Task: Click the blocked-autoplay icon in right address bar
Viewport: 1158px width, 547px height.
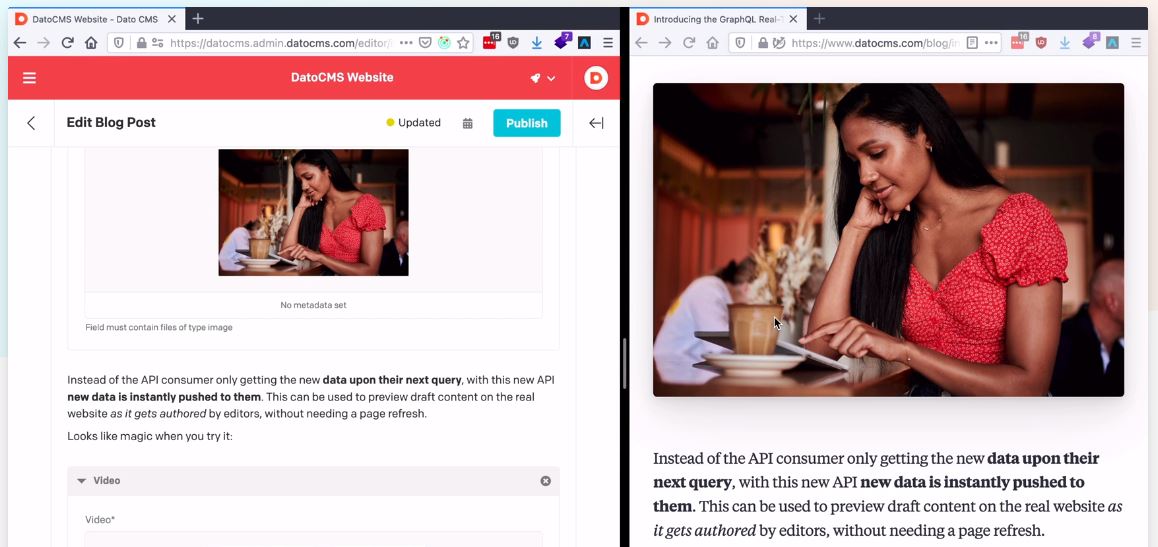Action: (778, 43)
